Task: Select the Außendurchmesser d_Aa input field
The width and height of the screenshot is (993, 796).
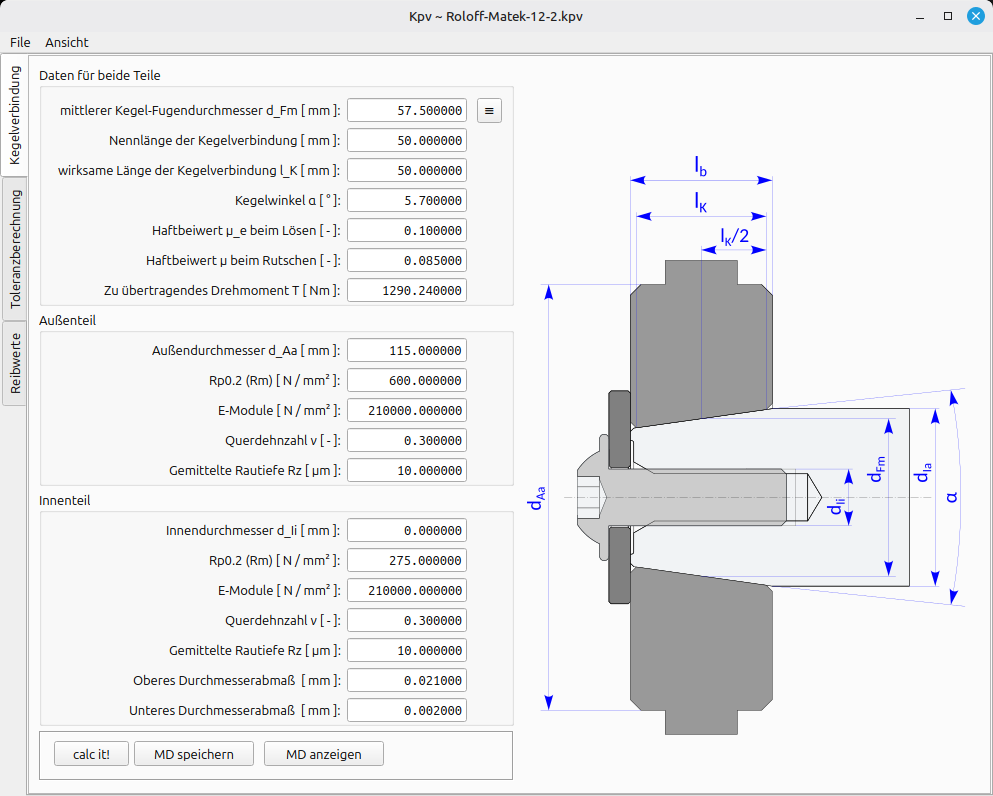Action: [x=407, y=351]
